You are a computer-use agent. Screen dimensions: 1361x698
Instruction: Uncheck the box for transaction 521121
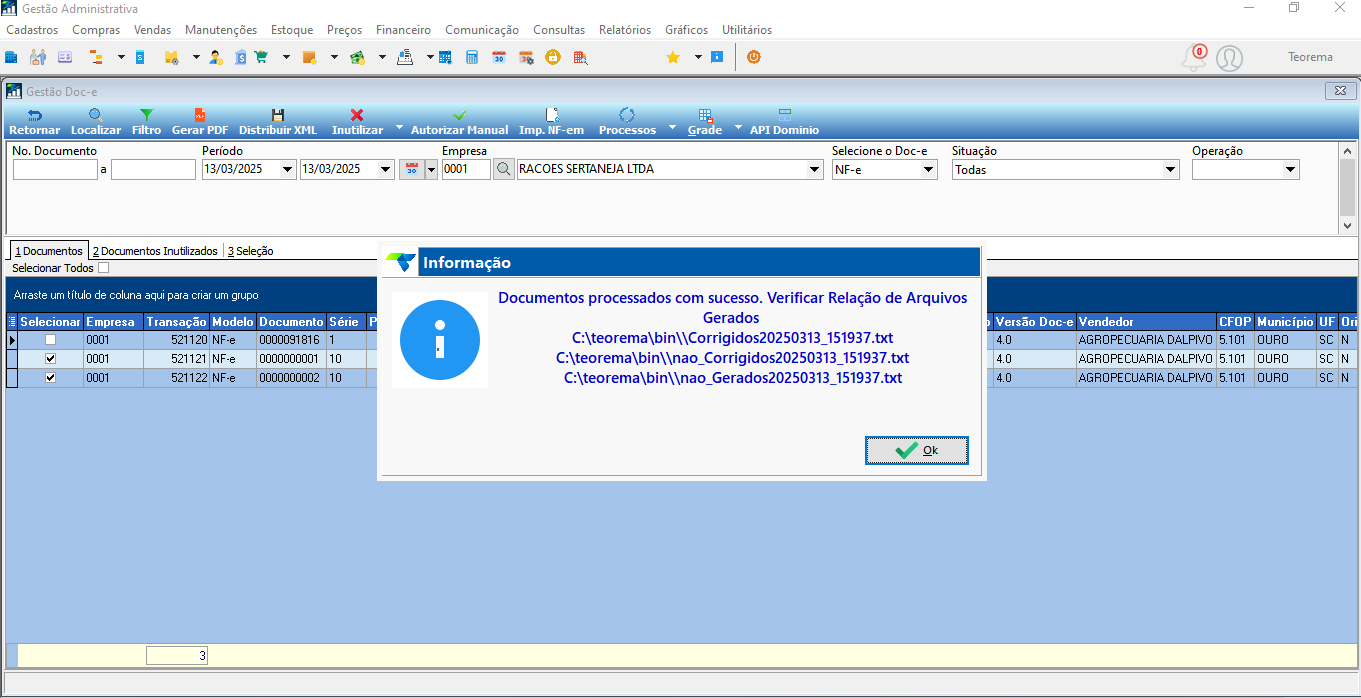coord(50,359)
